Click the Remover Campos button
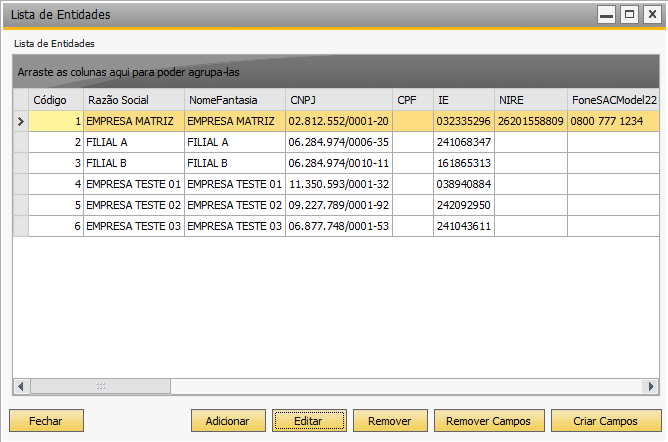Screen dimensions: 668x442 (x=489, y=421)
